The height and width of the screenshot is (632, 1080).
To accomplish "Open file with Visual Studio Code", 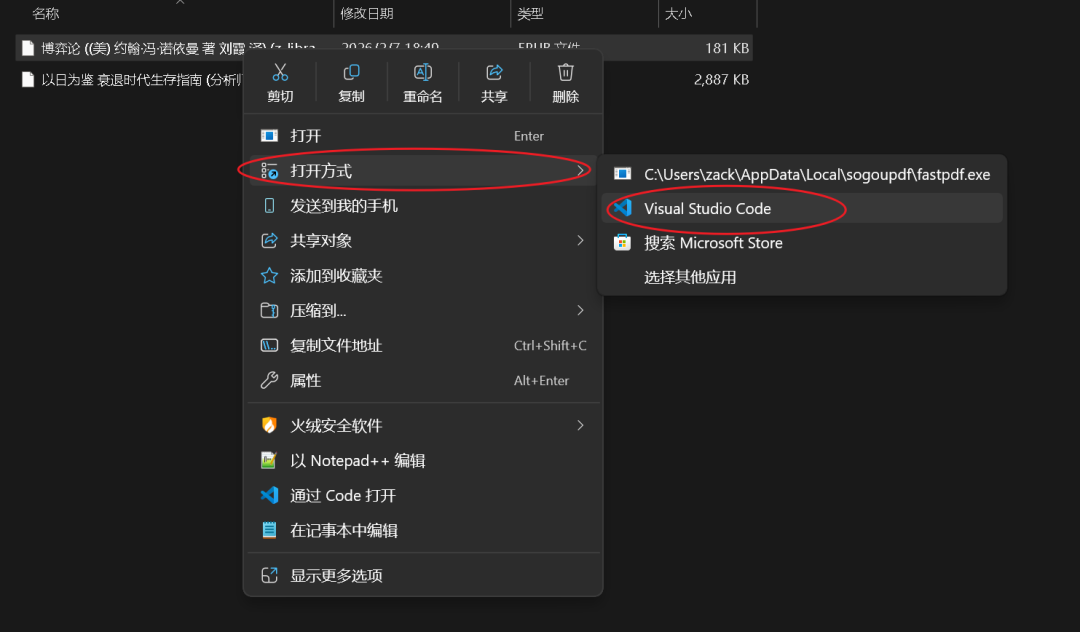I will pyautogui.click(x=707, y=209).
